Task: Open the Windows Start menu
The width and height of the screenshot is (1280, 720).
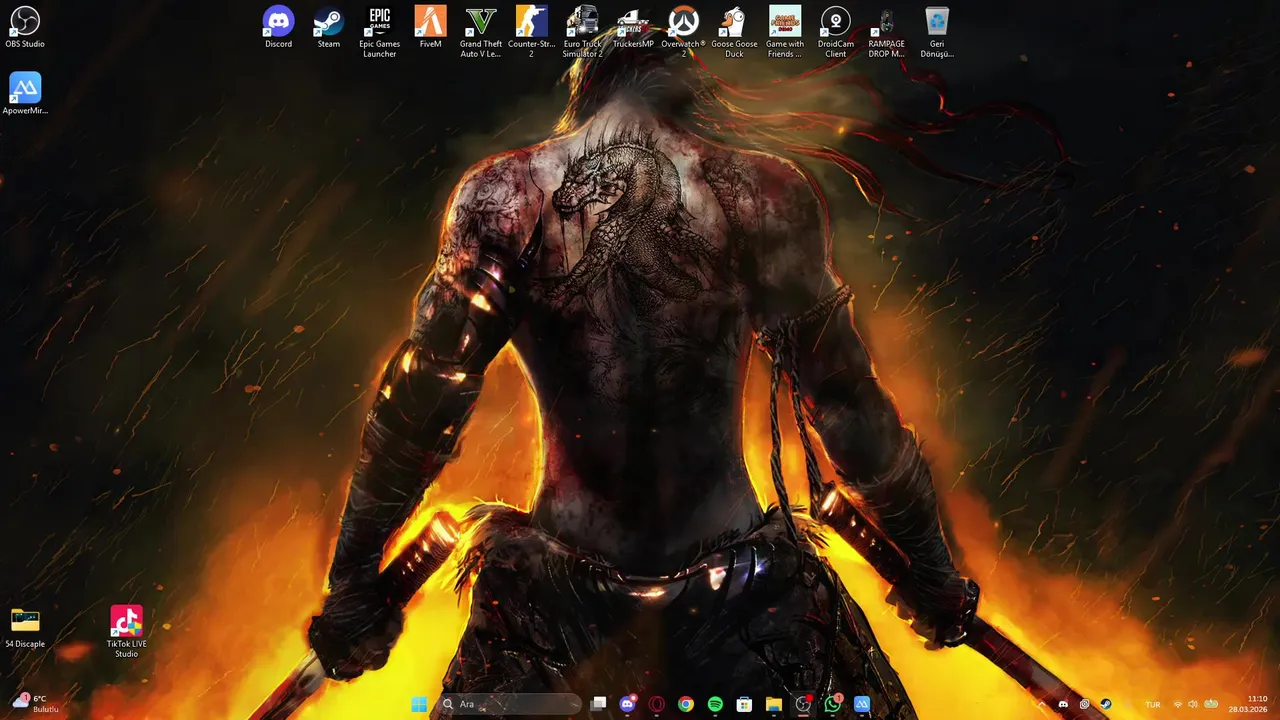Action: 419,704
